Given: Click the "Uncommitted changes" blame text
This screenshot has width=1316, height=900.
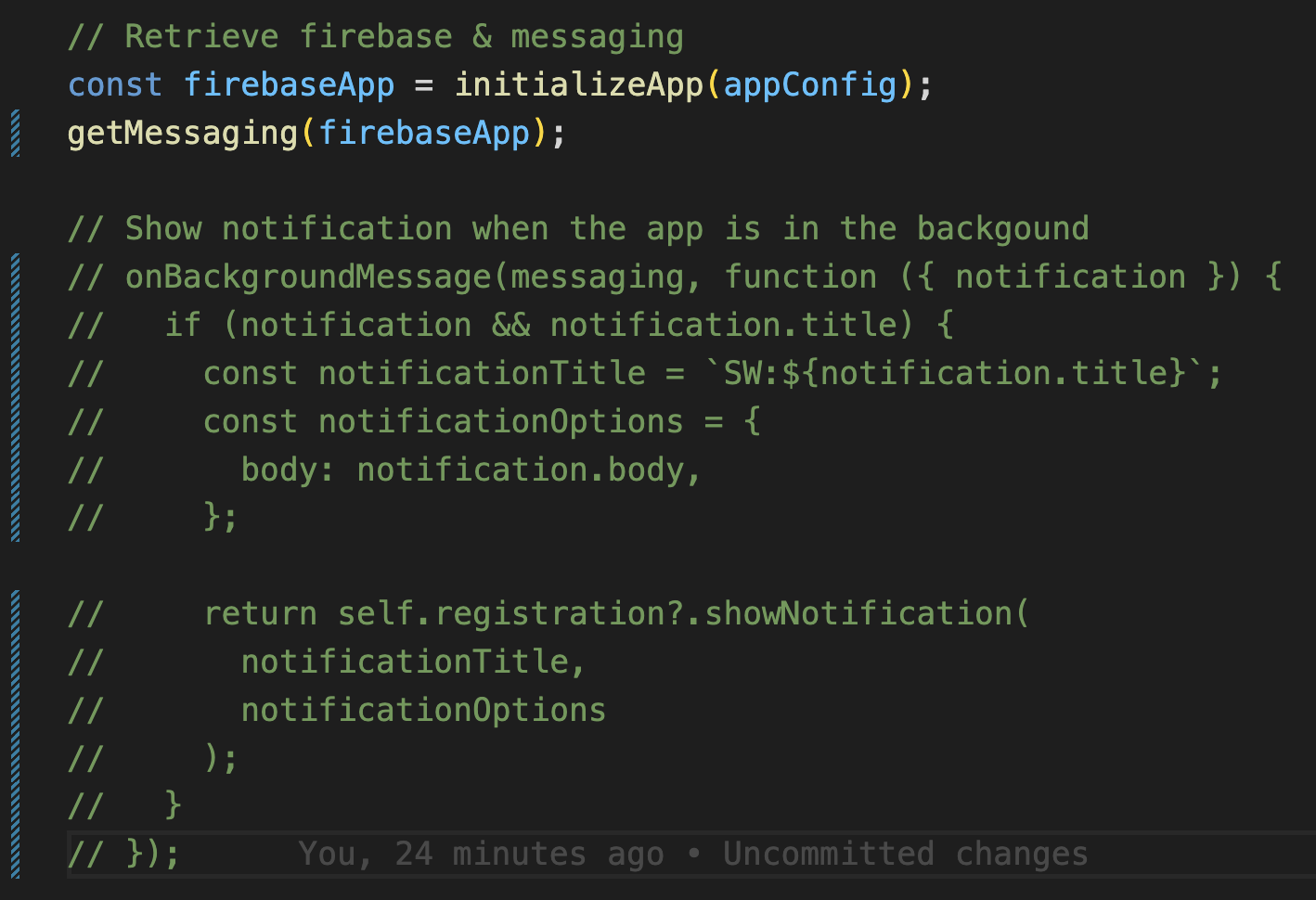Looking at the screenshot, I should 905,854.
